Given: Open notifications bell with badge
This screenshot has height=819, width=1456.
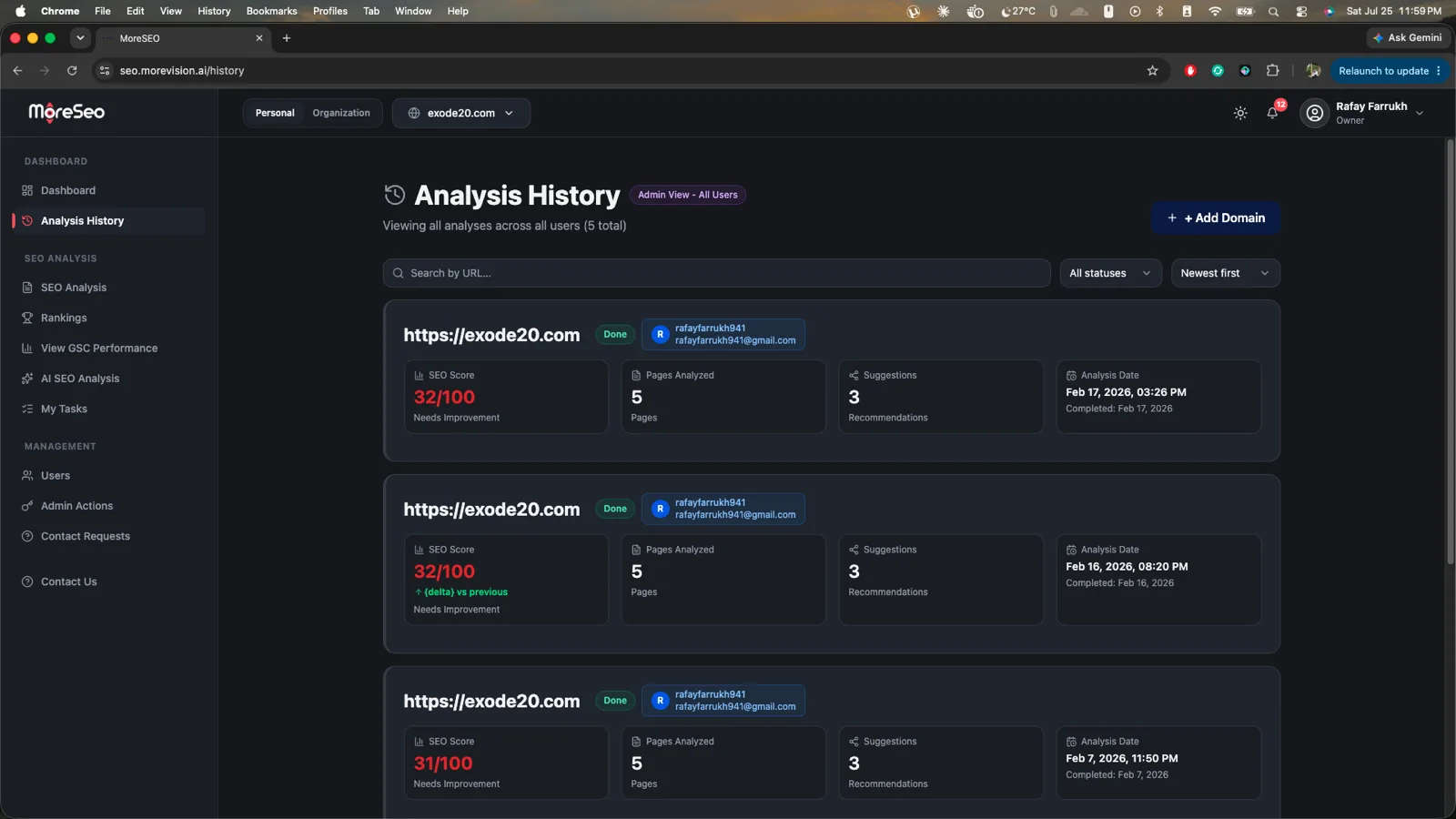Looking at the screenshot, I should tap(1273, 113).
